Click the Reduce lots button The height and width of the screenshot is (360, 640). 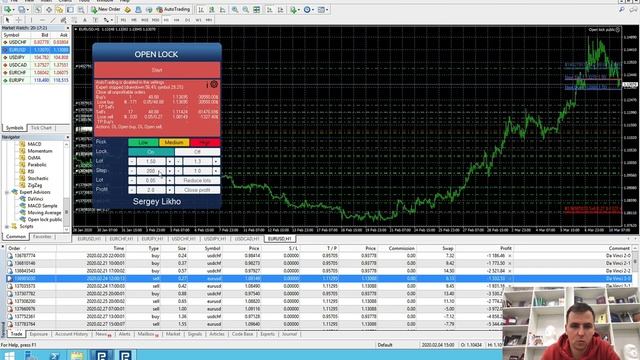click(x=197, y=180)
